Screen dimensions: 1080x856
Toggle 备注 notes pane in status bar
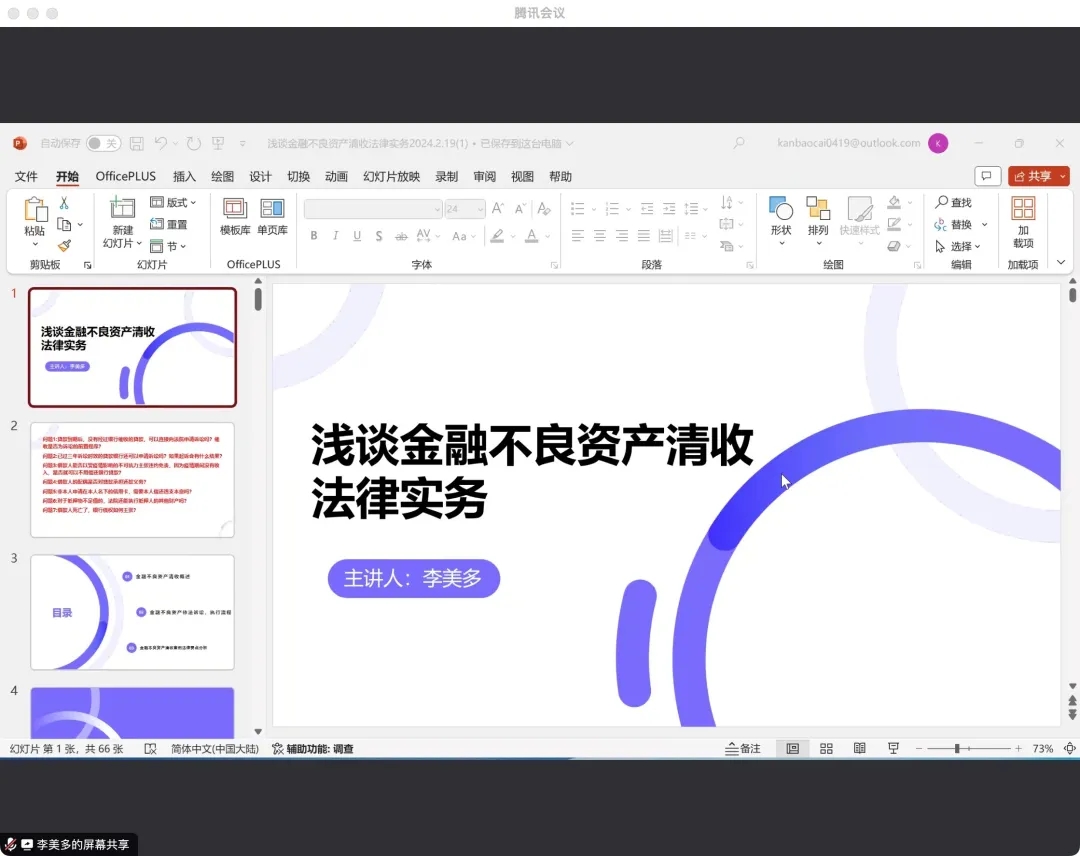(x=742, y=748)
